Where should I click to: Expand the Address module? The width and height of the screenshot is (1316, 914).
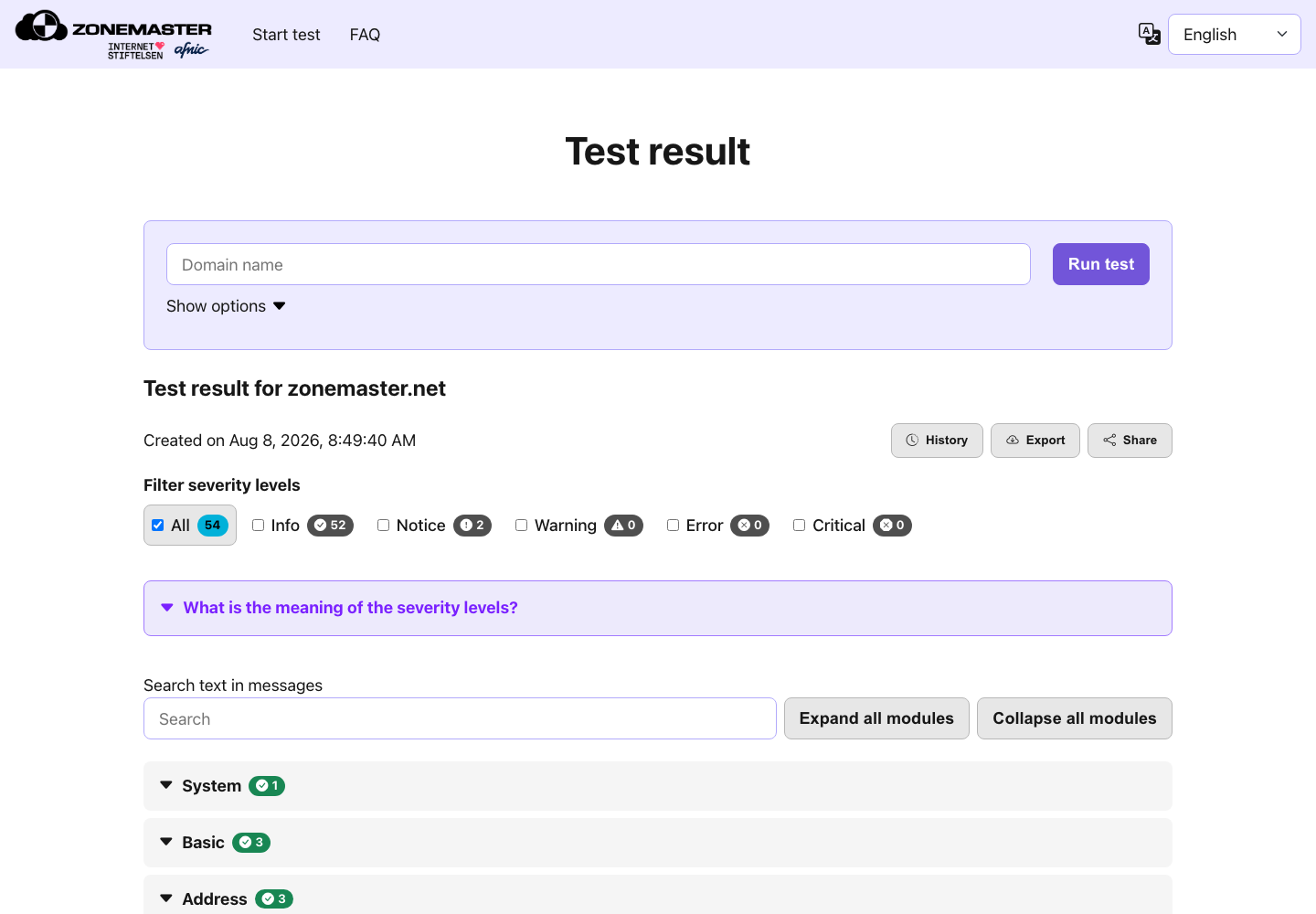click(x=657, y=897)
